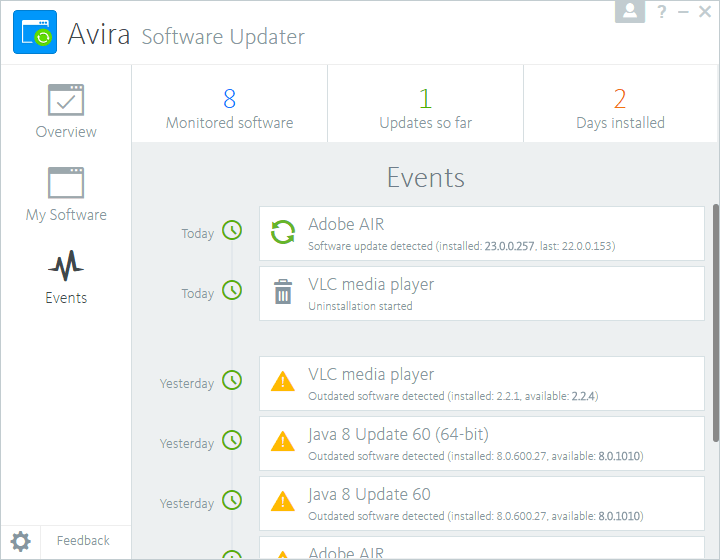Click the Yesterday label next to Java 8 Update 60 (64-bit)
The height and width of the screenshot is (560, 720).
click(x=186, y=444)
